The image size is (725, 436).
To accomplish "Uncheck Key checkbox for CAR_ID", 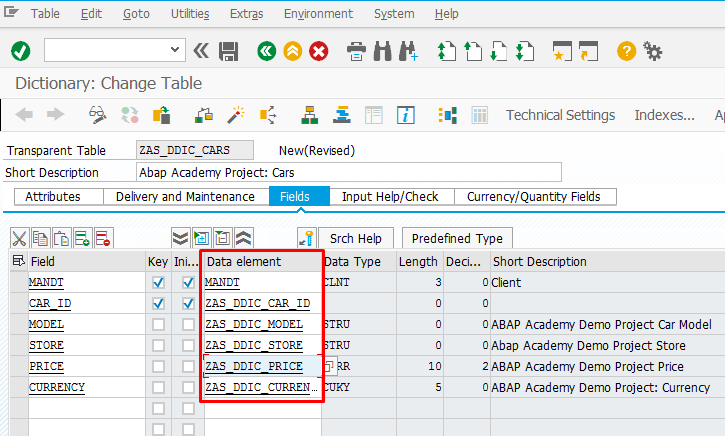I will pos(158,304).
